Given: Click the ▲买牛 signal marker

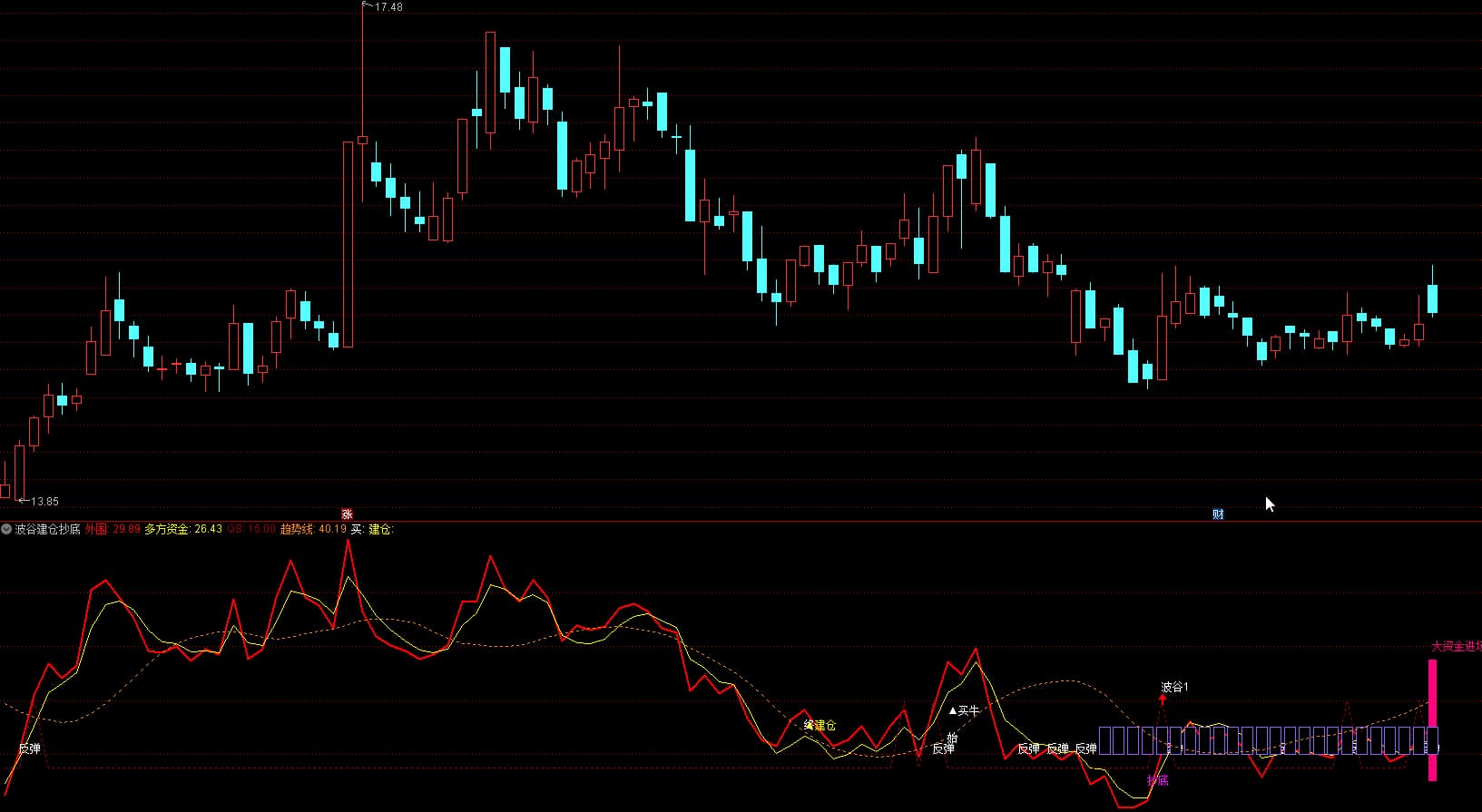Looking at the screenshot, I should coord(964,710).
